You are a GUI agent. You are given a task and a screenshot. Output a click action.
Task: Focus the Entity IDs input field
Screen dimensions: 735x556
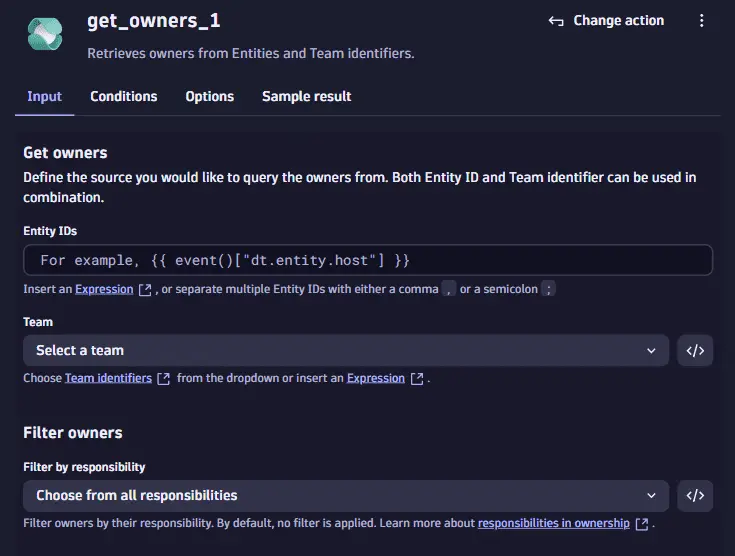[367, 260]
